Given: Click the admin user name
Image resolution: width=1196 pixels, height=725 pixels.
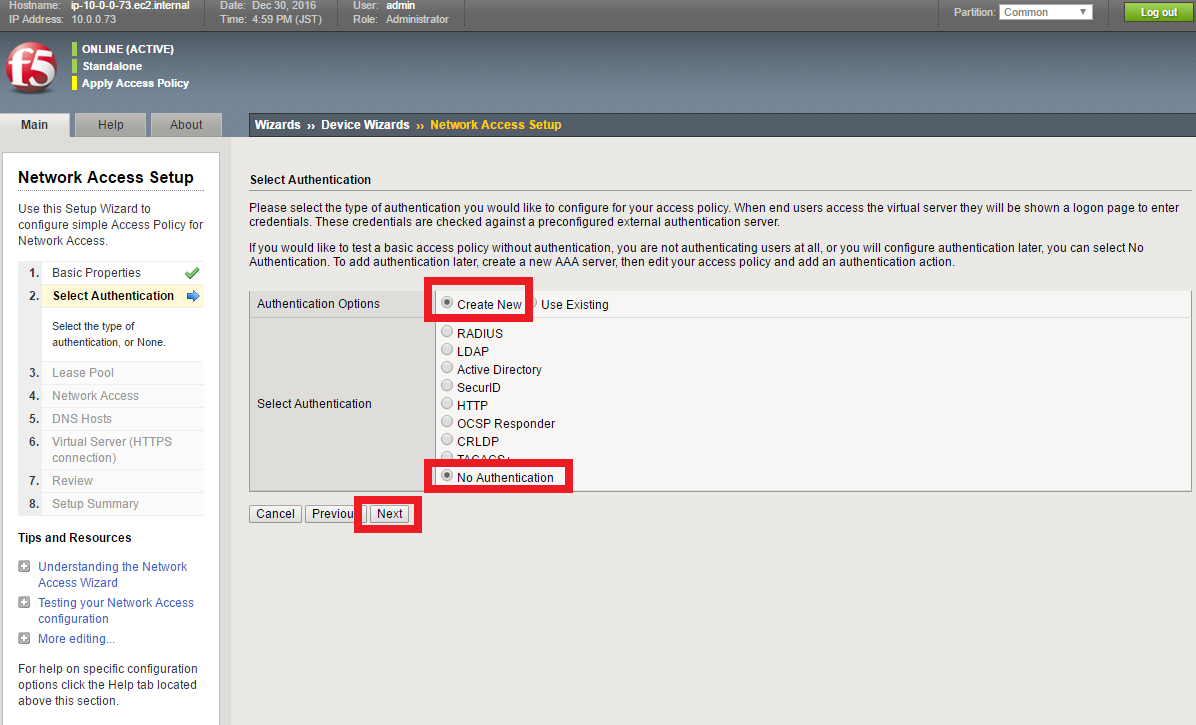Looking at the screenshot, I should pyautogui.click(x=400, y=5).
